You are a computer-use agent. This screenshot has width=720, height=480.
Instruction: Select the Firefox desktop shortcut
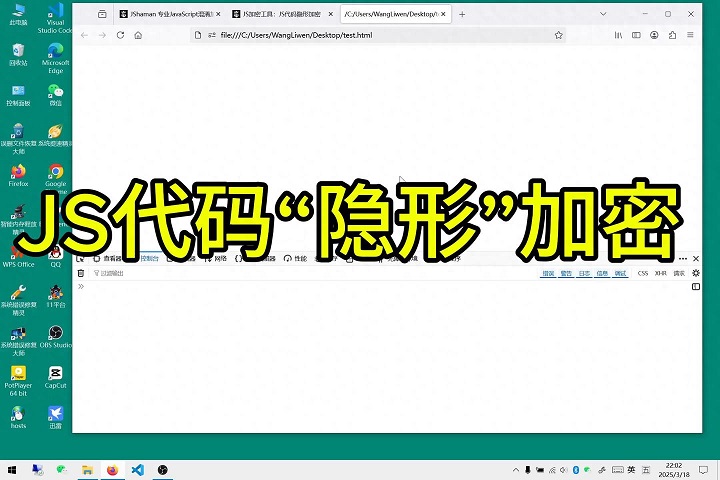(x=18, y=176)
